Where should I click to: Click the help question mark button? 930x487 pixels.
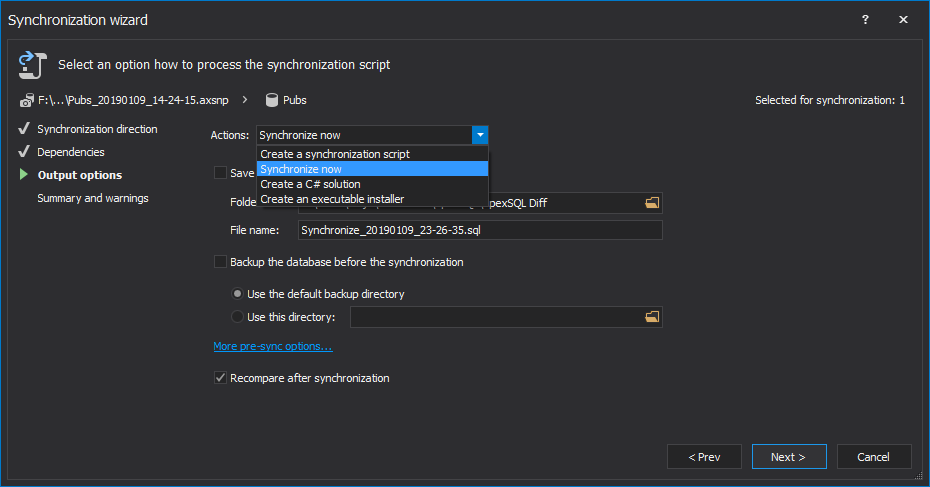tap(865, 20)
